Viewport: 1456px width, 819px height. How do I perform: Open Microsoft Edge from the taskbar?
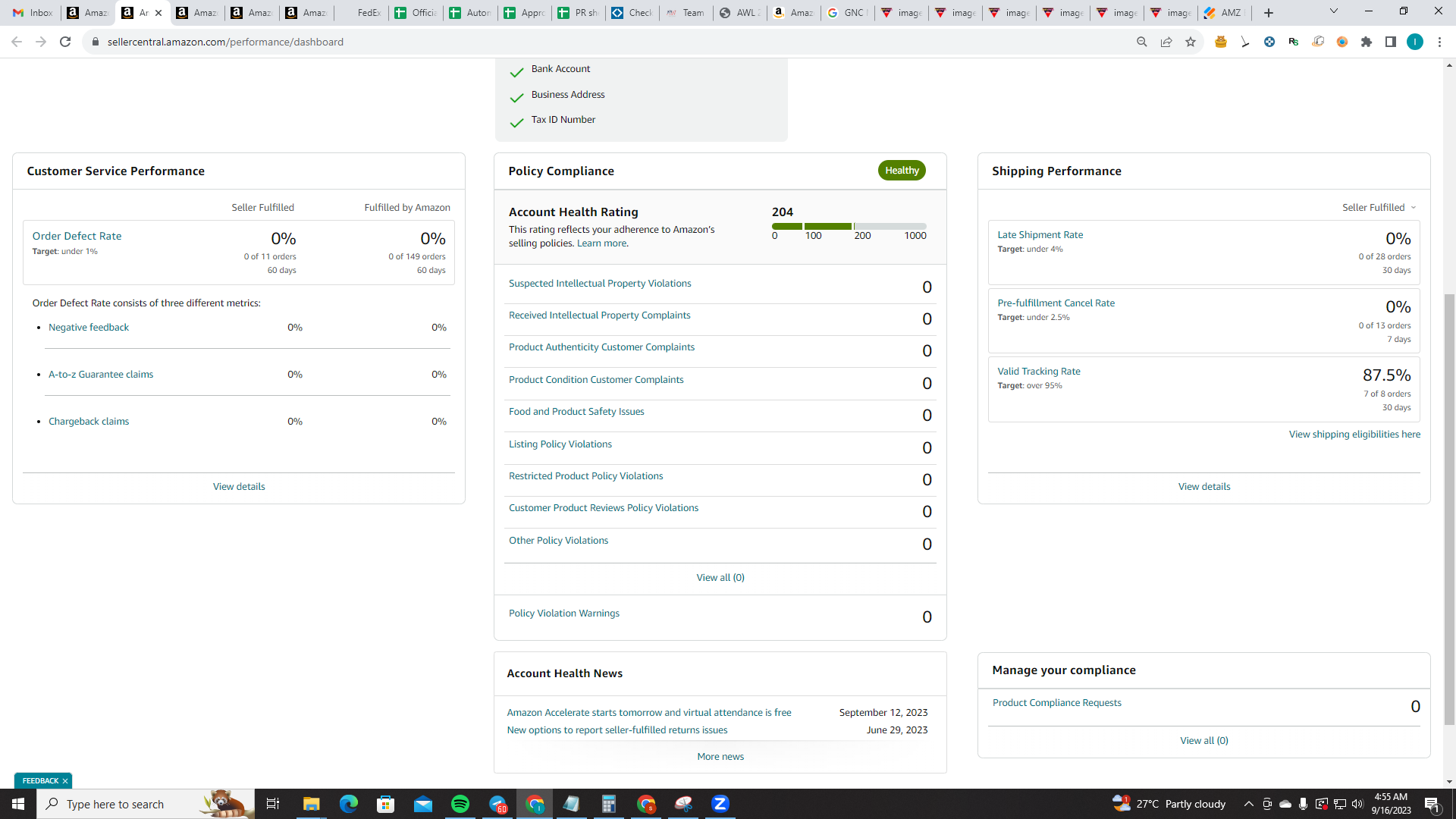click(348, 804)
